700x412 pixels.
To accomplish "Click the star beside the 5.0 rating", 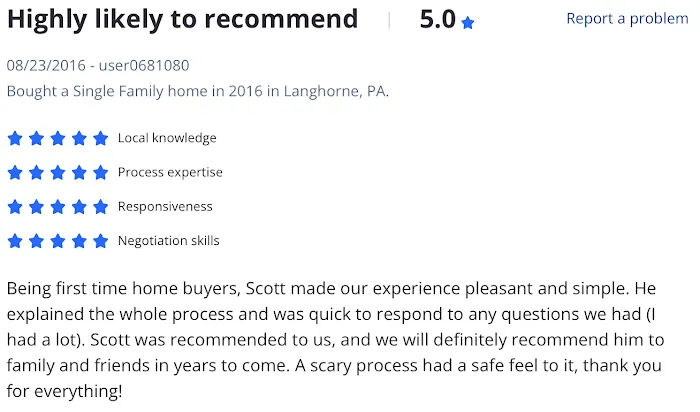I will click(x=467, y=23).
